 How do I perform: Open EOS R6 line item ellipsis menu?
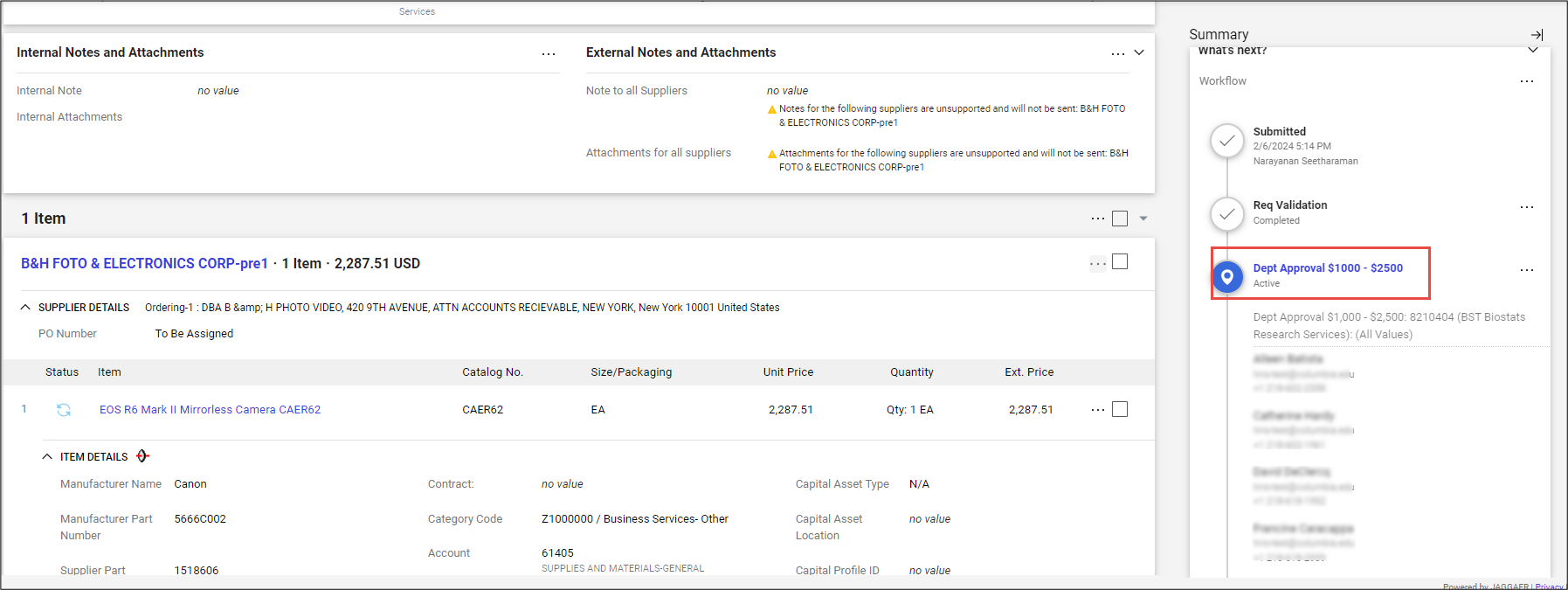(x=1097, y=410)
